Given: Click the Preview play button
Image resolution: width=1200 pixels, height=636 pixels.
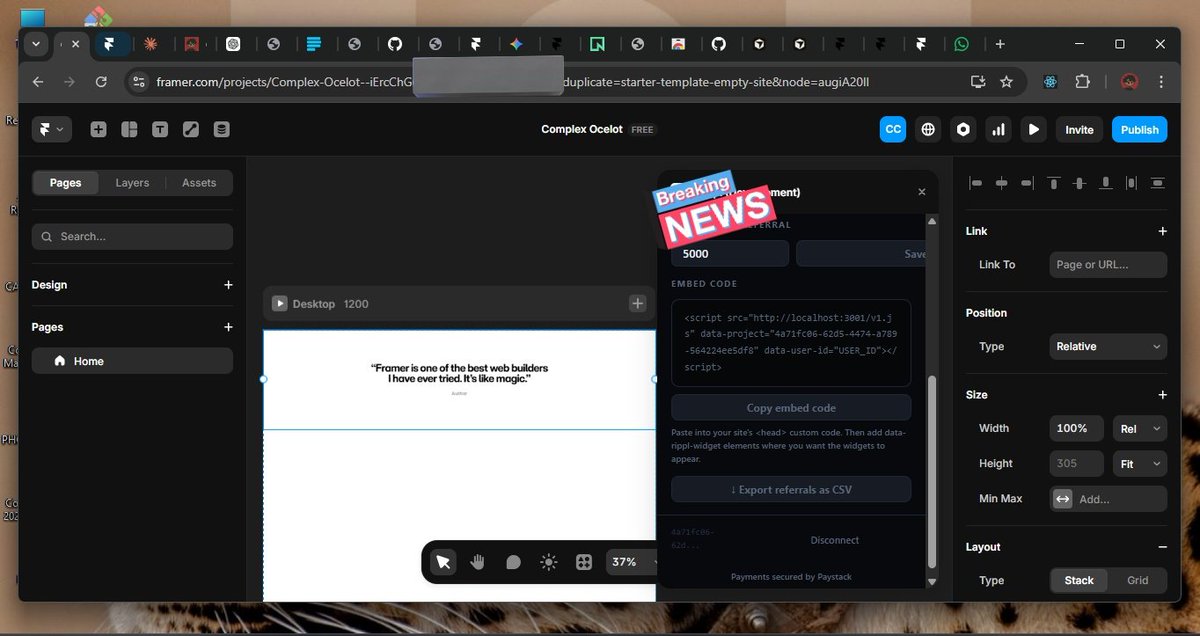Looking at the screenshot, I should click(x=1034, y=130).
